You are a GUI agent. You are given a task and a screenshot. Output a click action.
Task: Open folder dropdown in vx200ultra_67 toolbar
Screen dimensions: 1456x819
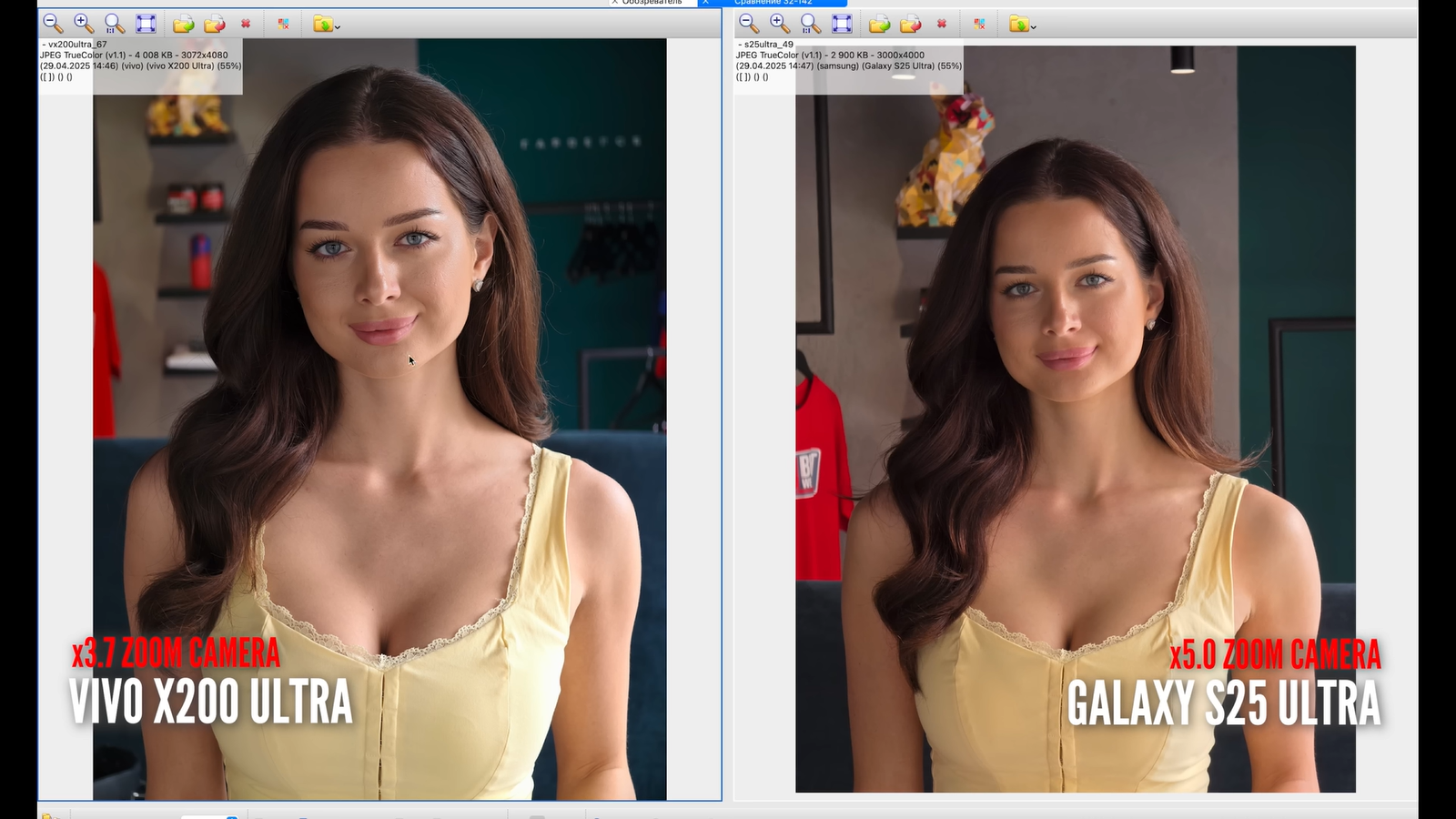[x=326, y=24]
